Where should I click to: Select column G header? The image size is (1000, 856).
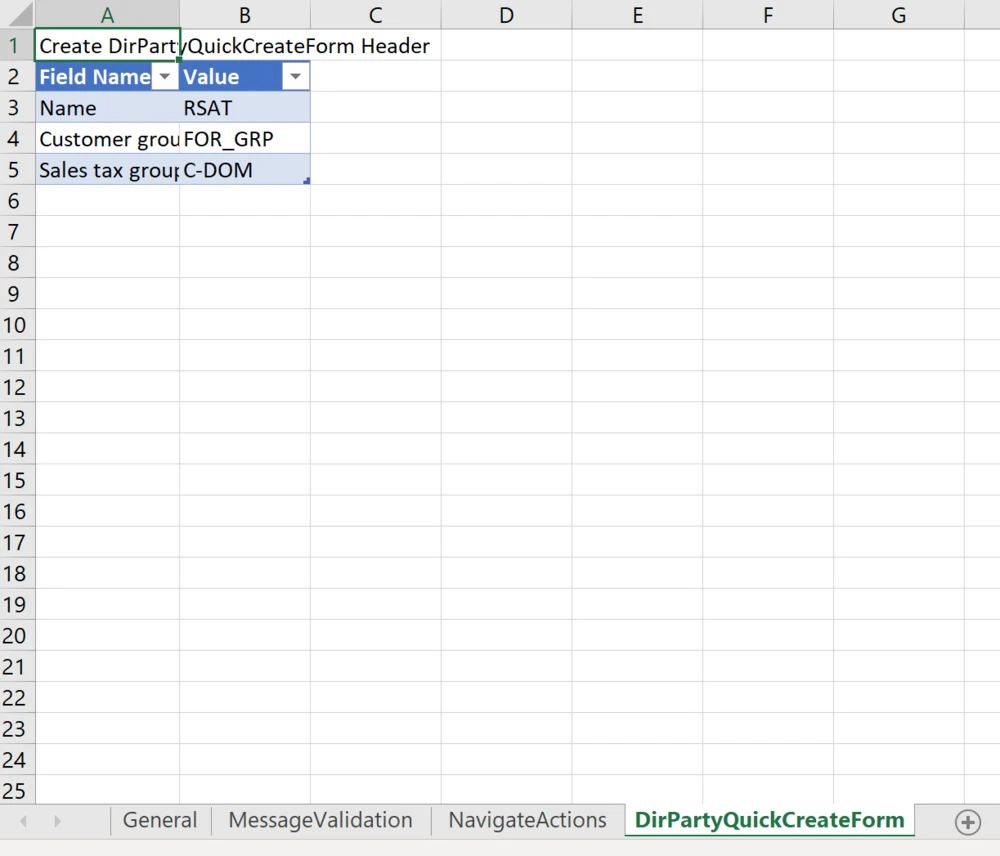coord(898,15)
